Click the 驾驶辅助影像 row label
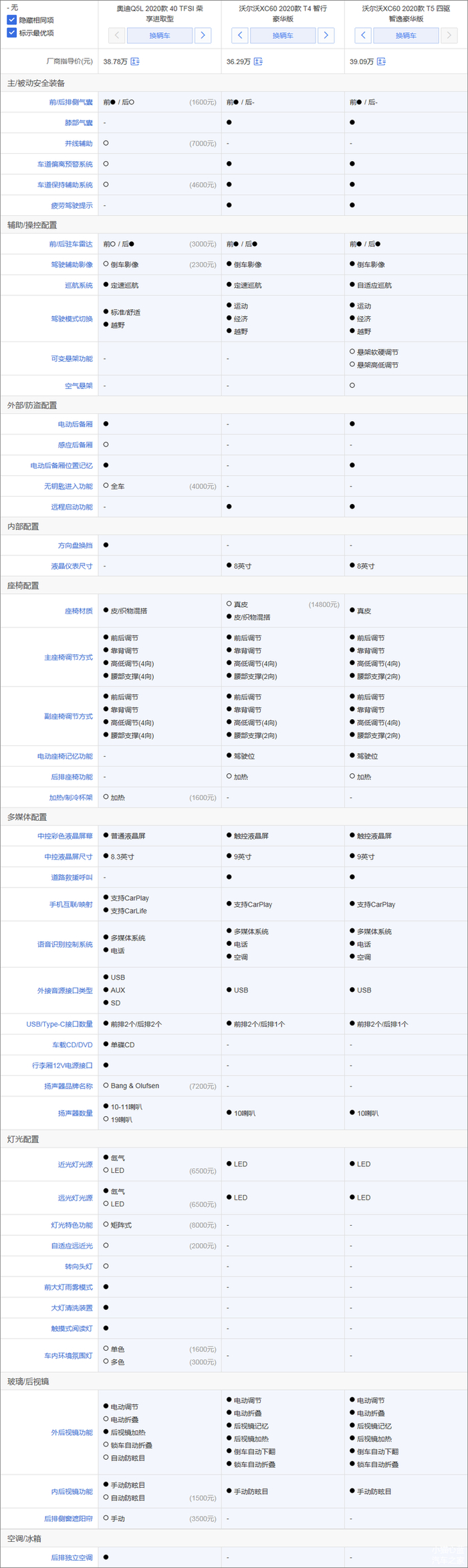The width and height of the screenshot is (468, 1568). coord(72,265)
